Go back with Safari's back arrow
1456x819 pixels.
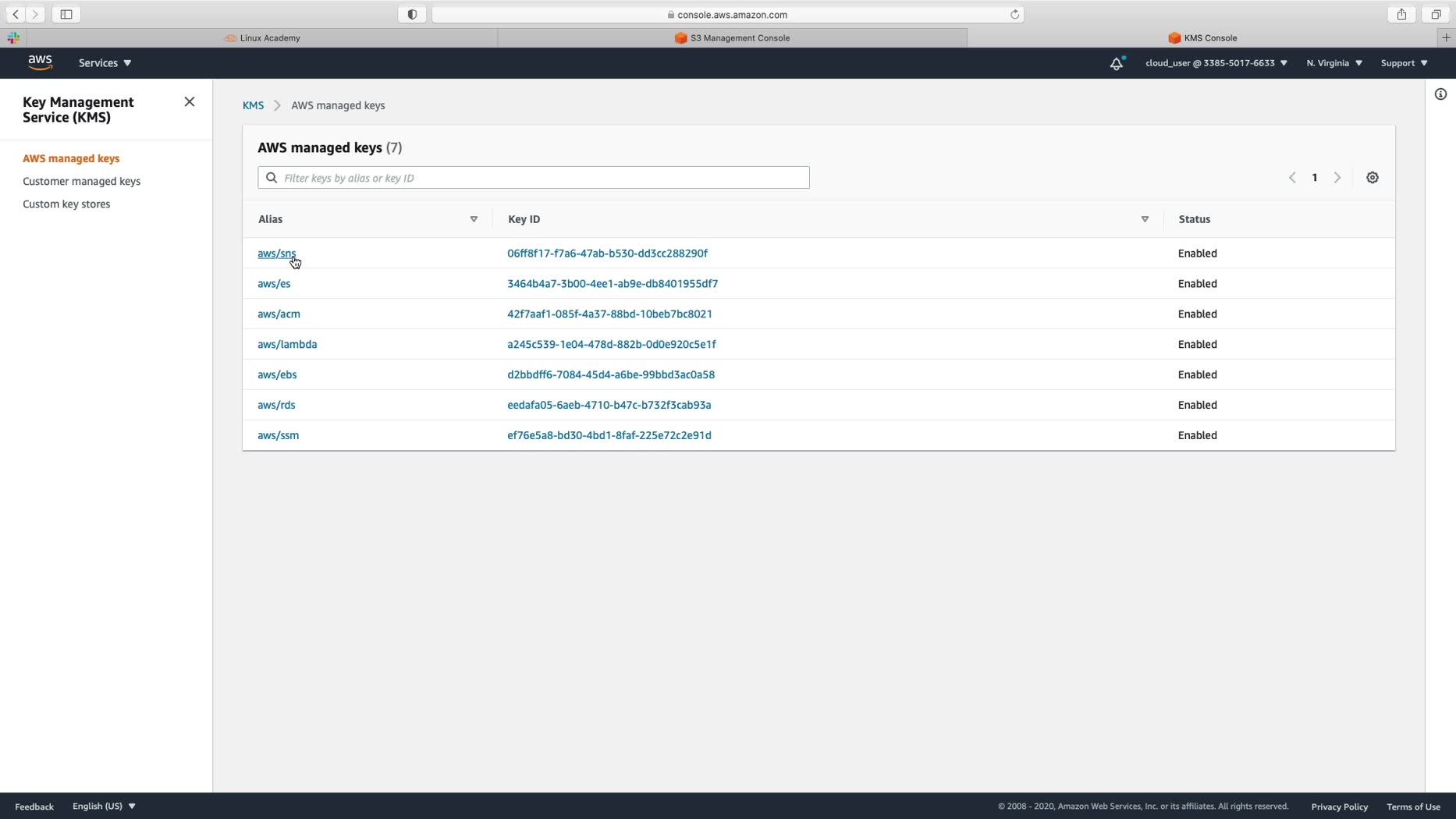pos(16,14)
